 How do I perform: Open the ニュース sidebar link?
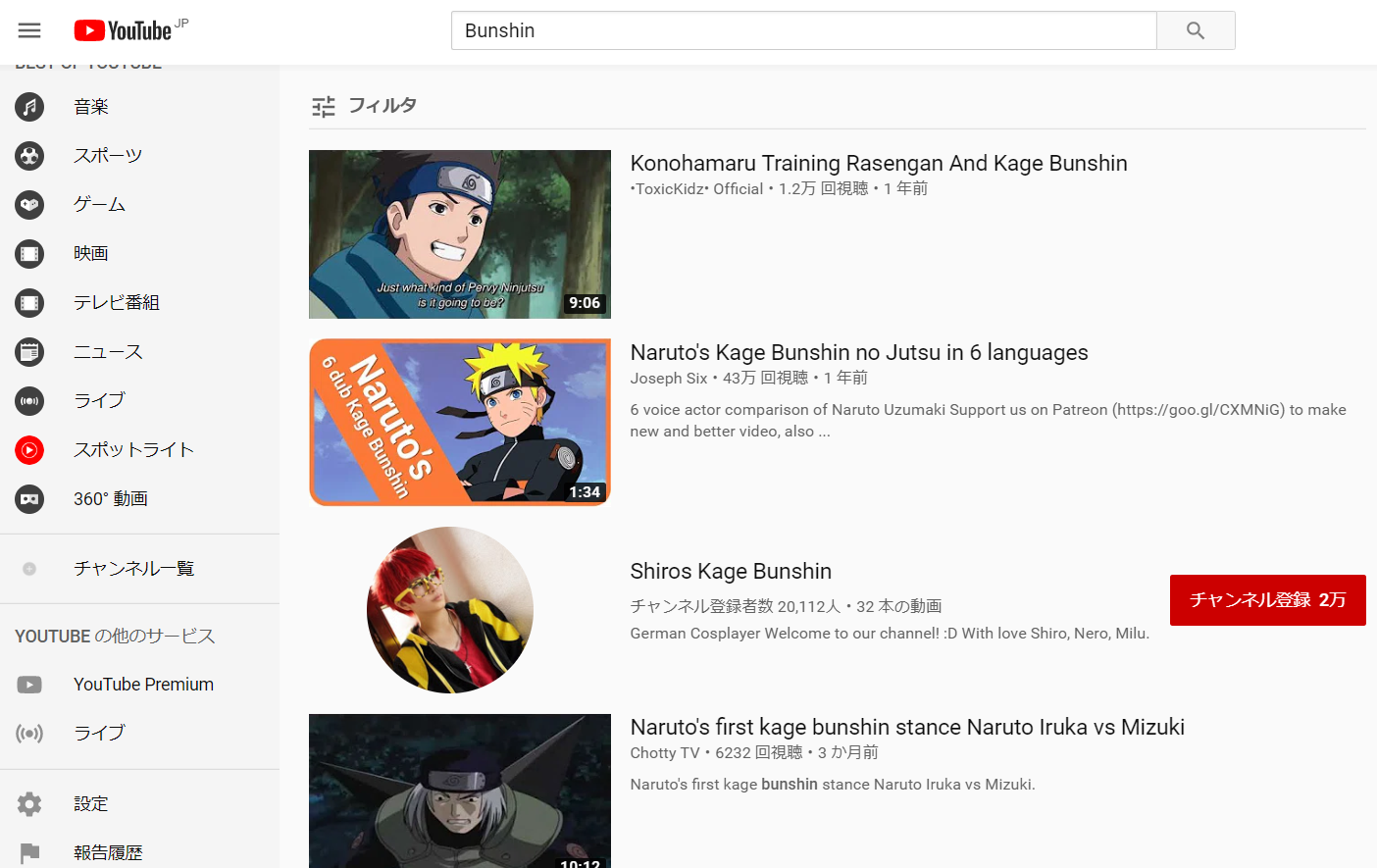click(x=108, y=352)
